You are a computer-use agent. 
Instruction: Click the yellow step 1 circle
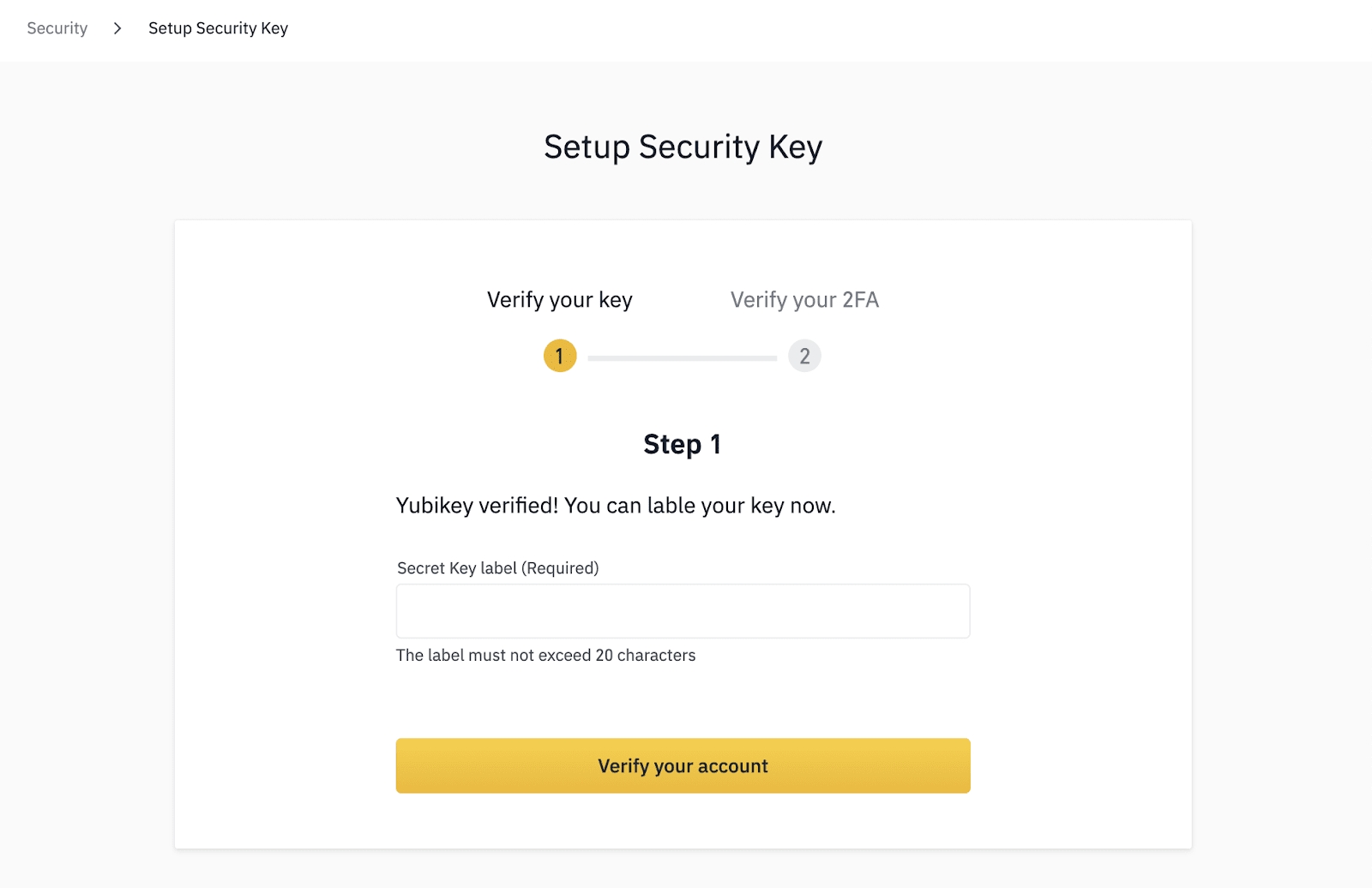click(560, 356)
